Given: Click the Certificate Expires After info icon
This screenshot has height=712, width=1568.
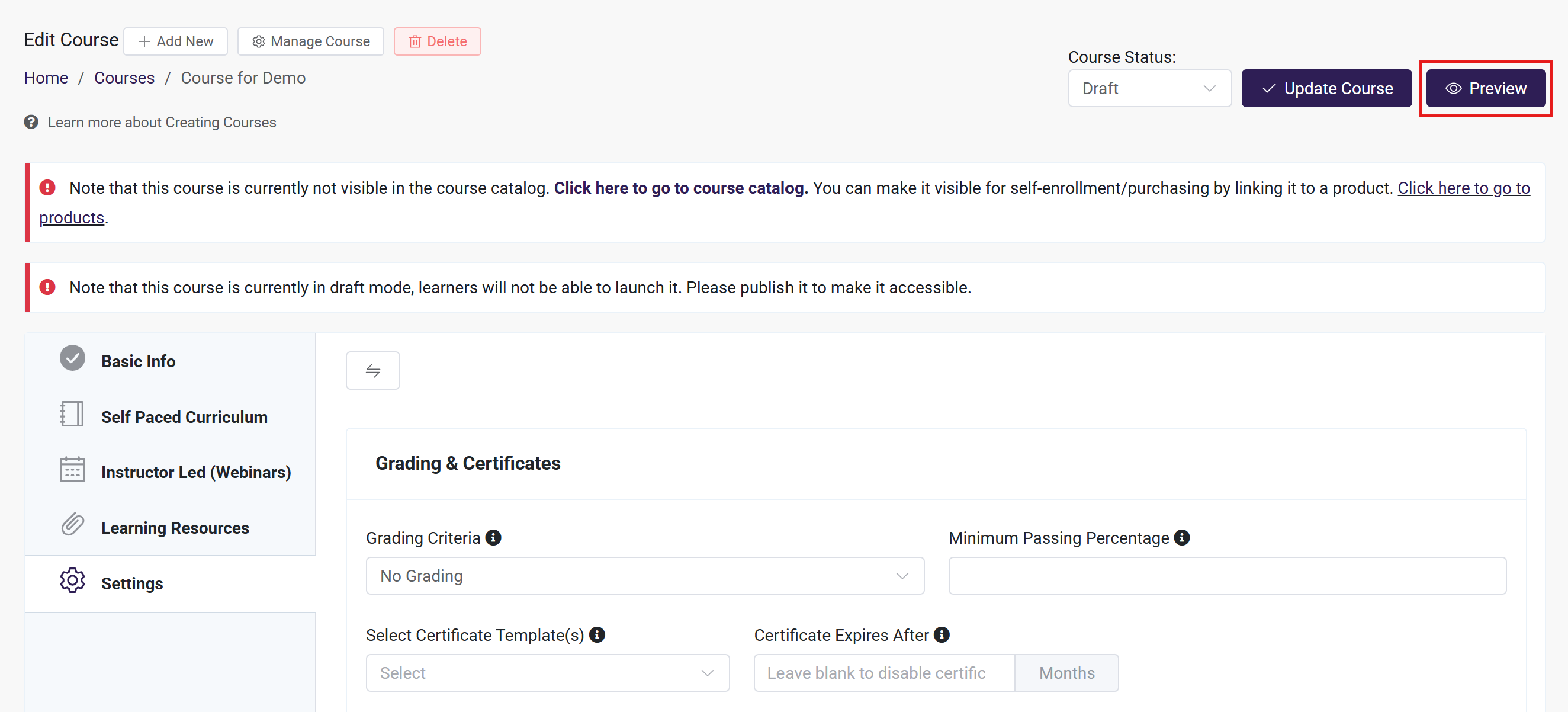Looking at the screenshot, I should coord(942,634).
